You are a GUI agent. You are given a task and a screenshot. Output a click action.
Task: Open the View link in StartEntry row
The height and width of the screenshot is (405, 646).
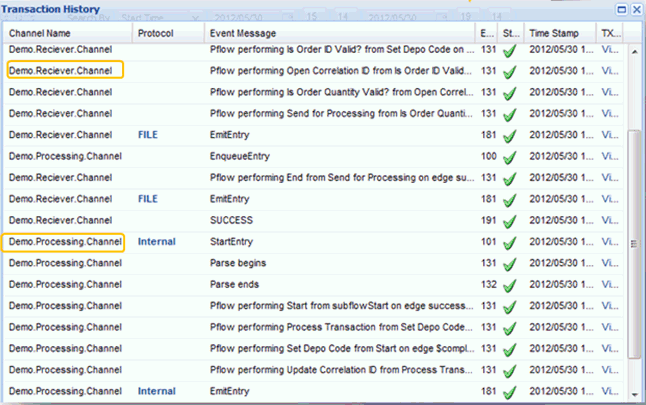coord(610,242)
